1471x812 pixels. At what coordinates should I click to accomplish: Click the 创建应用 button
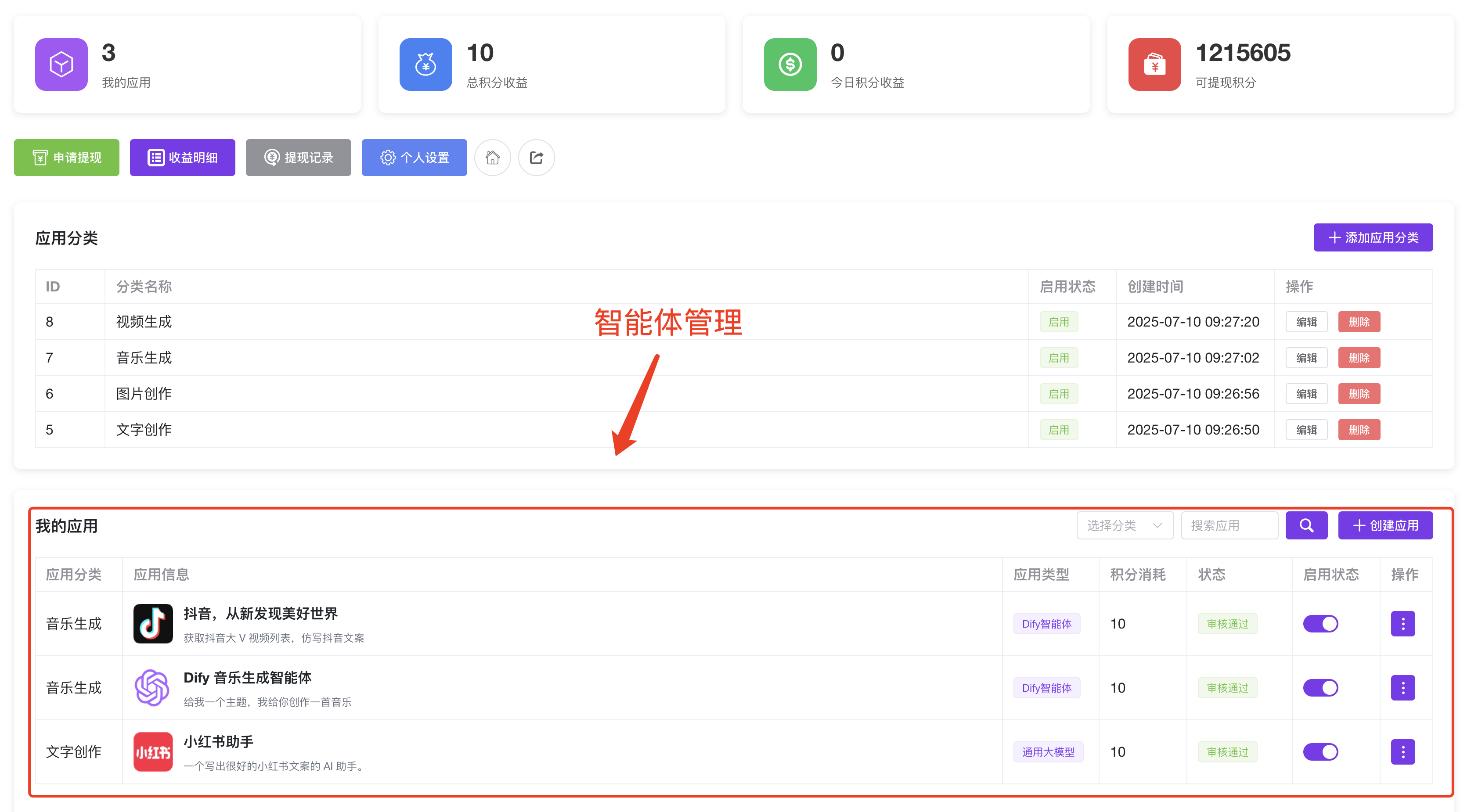coord(1385,525)
